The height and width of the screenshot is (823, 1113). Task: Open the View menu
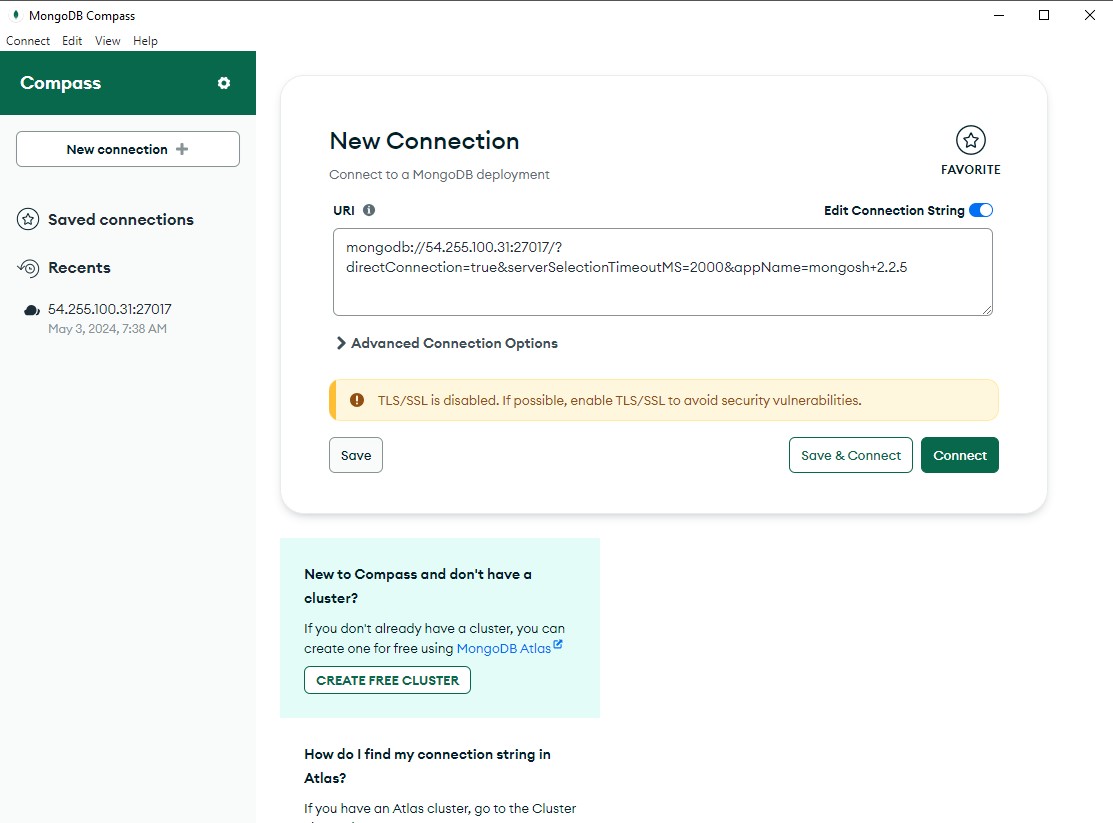[x=107, y=41]
